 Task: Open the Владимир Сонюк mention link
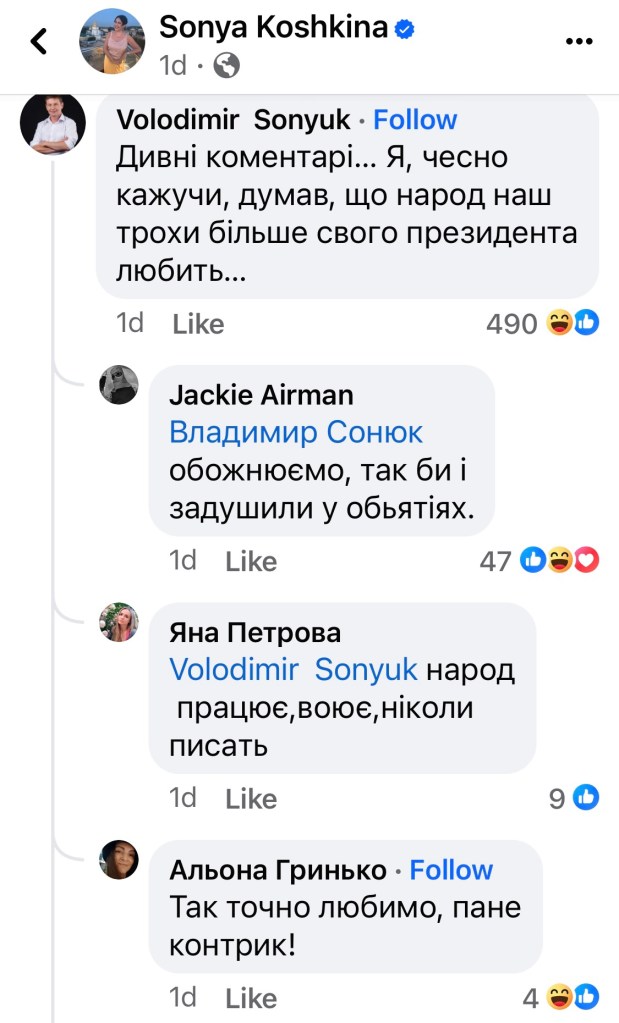(296, 433)
